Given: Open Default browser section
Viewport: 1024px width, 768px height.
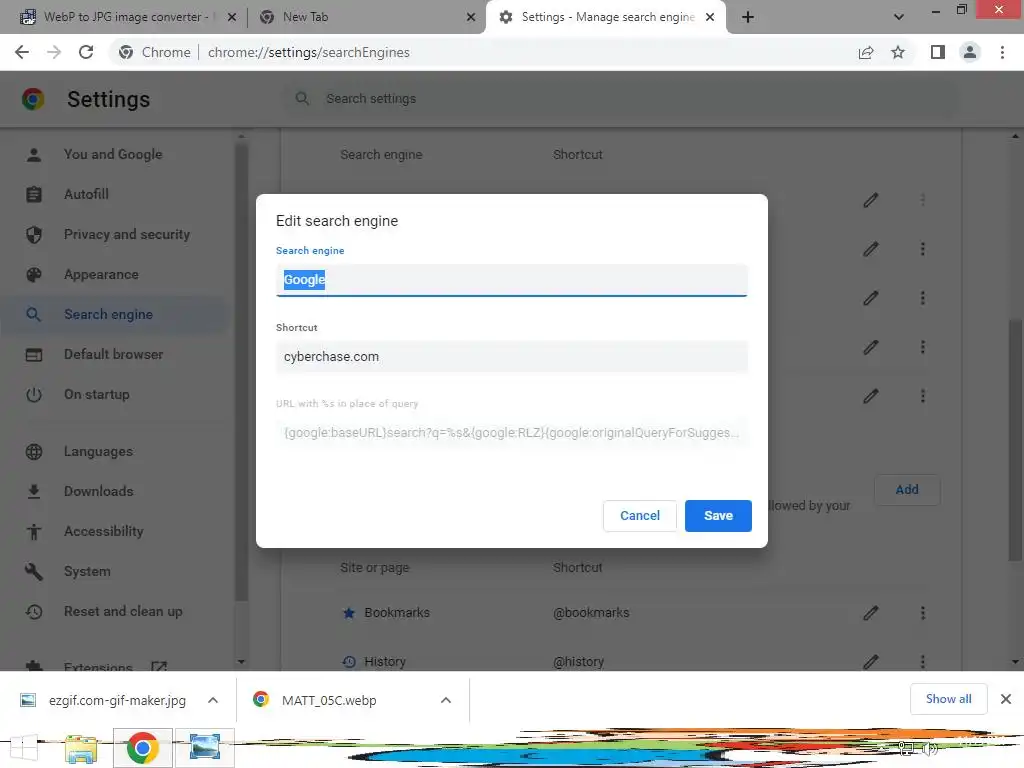Looking at the screenshot, I should (114, 354).
